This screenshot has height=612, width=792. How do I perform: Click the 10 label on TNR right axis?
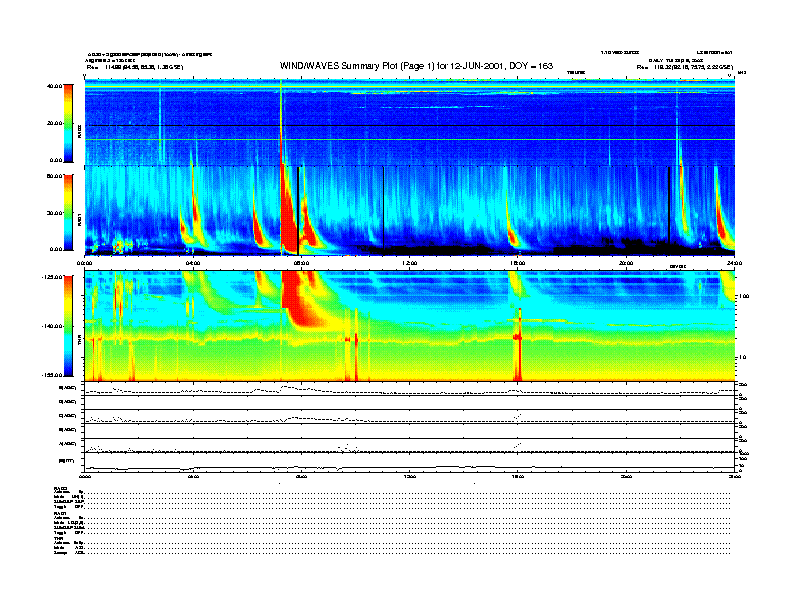coord(742,358)
